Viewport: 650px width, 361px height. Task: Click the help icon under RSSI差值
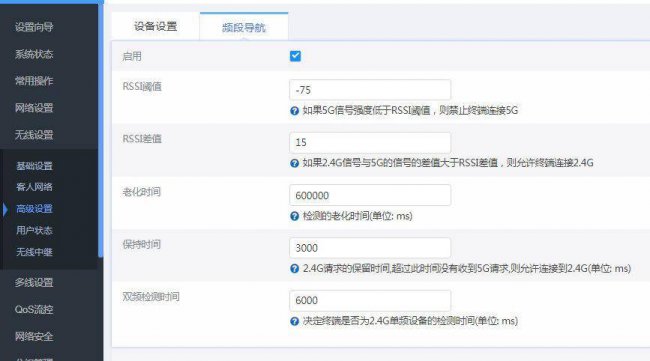pyautogui.click(x=295, y=163)
